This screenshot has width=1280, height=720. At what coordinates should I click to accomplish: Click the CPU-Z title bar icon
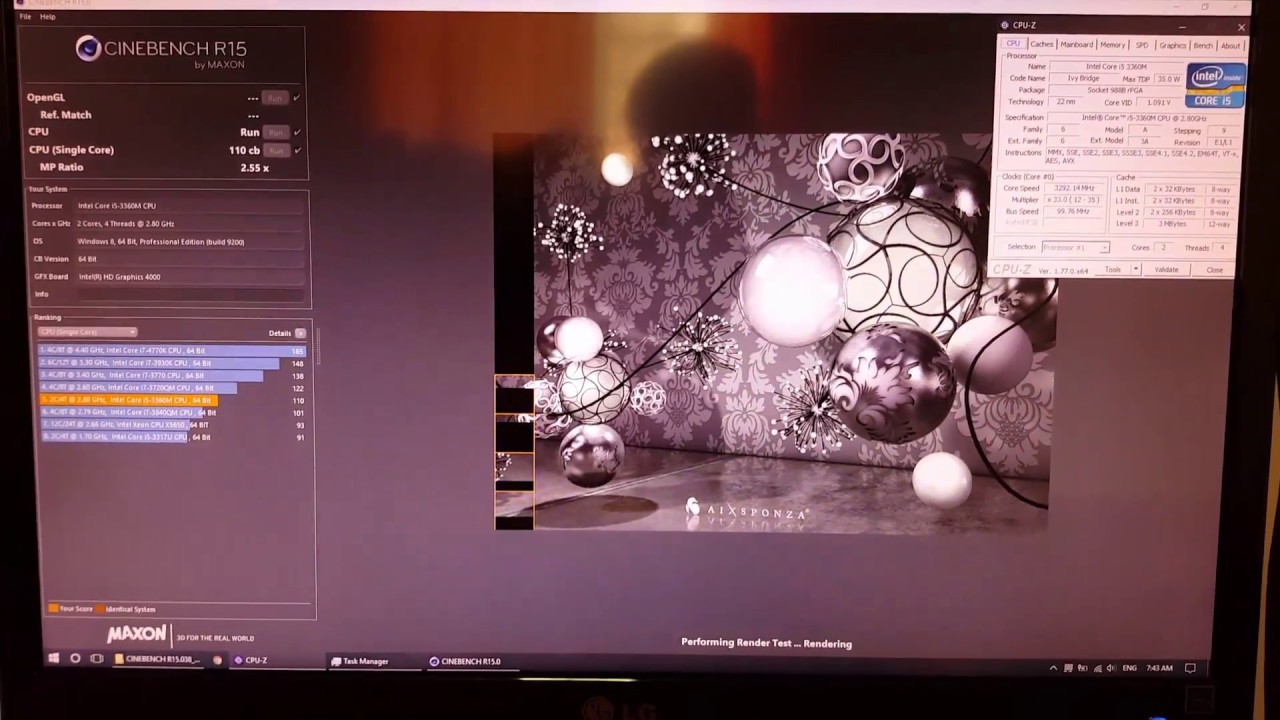coord(1005,25)
